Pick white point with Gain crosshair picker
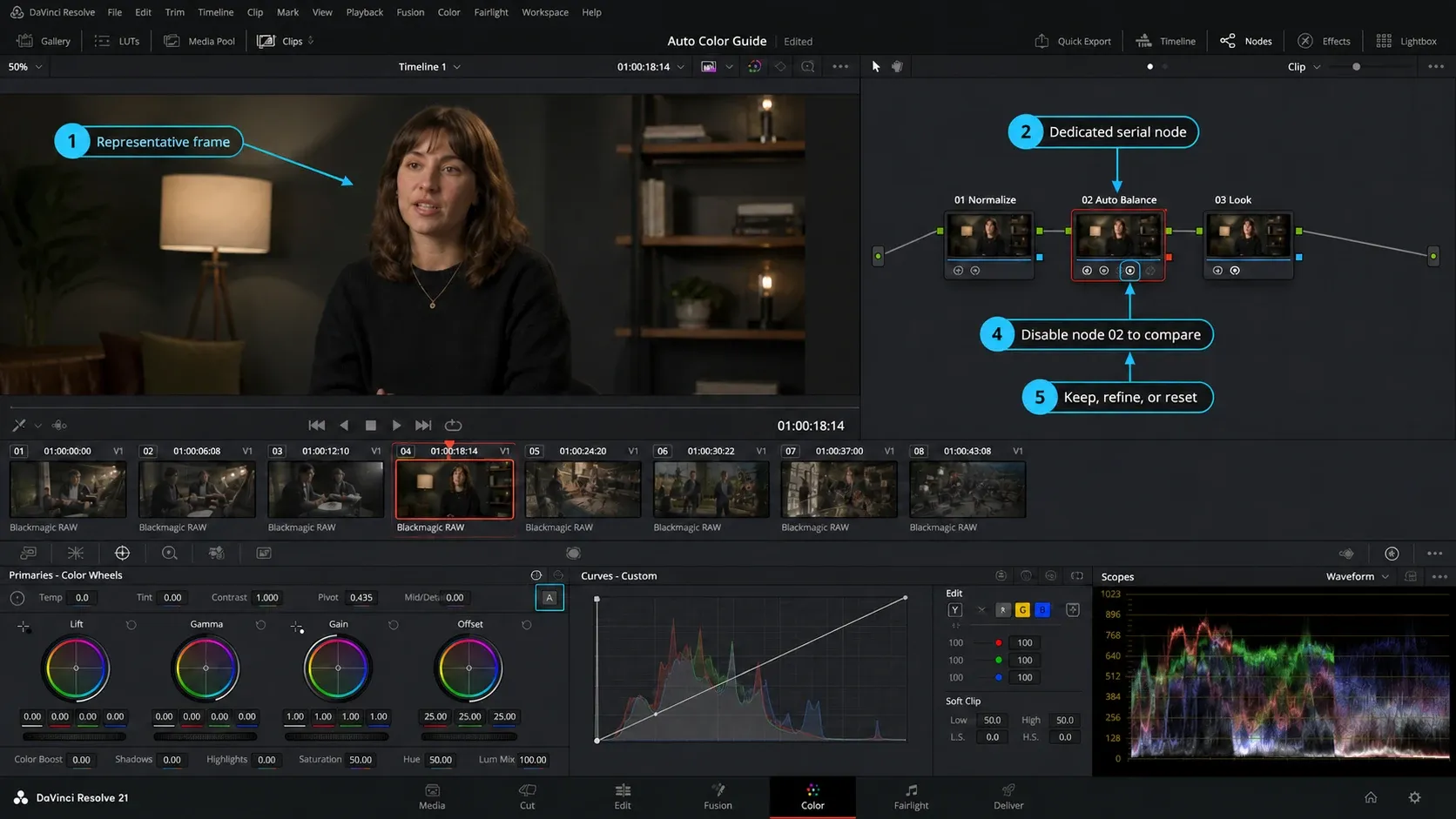The image size is (1456, 819). [x=297, y=626]
